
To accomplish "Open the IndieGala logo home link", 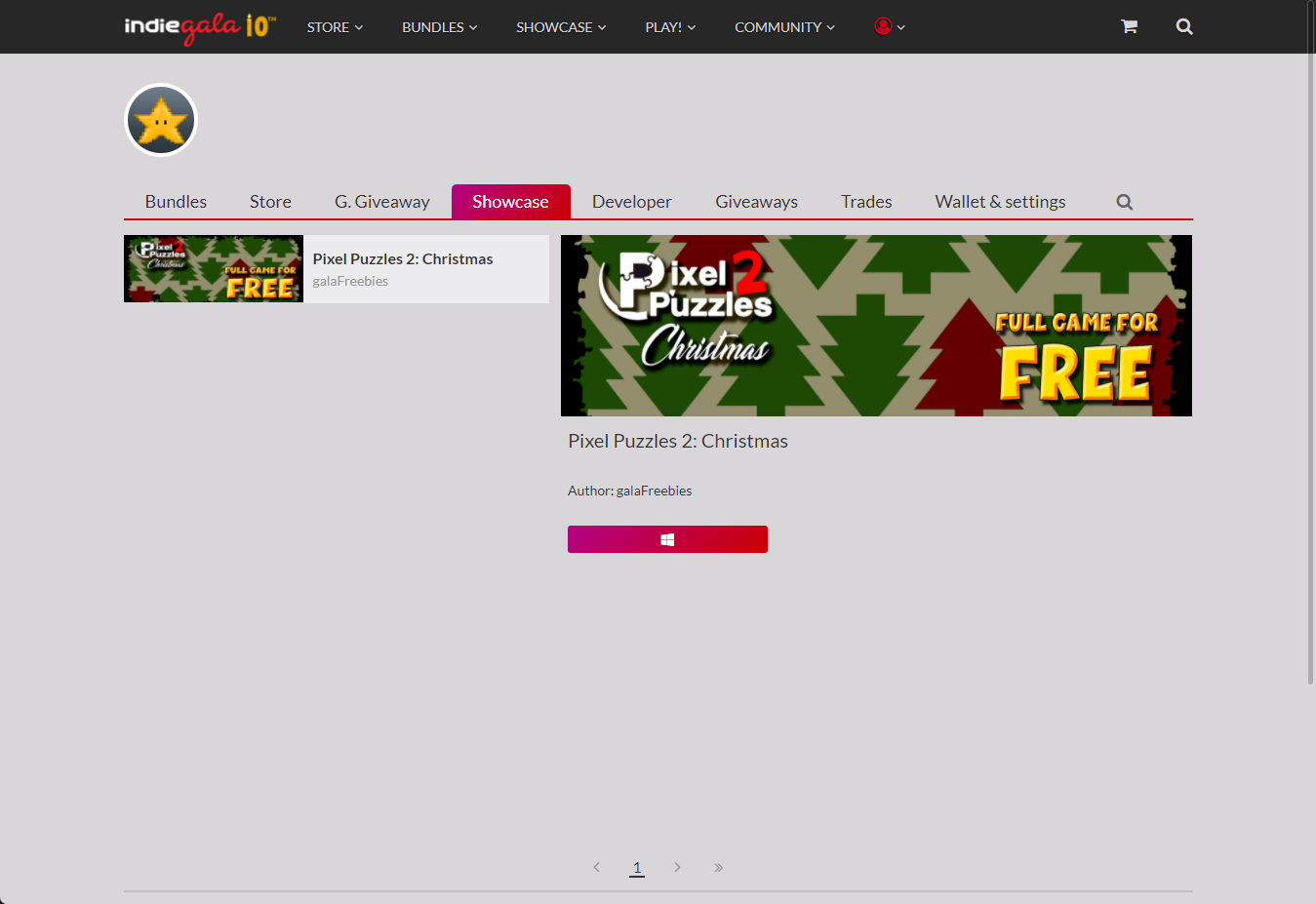I will click(200, 27).
